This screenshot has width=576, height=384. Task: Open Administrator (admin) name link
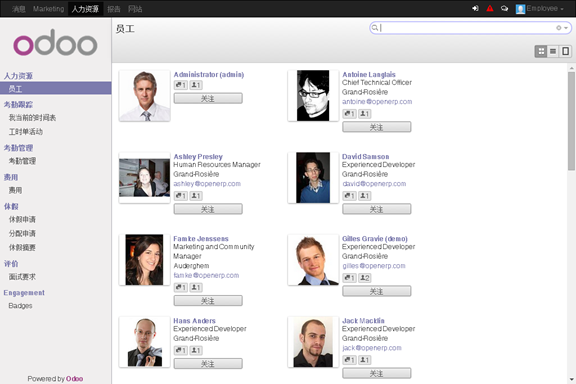tap(209, 75)
